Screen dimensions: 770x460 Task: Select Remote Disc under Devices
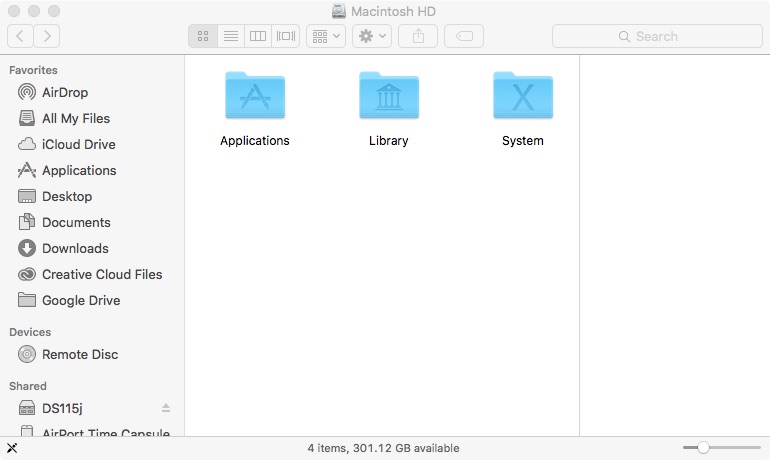(92, 354)
